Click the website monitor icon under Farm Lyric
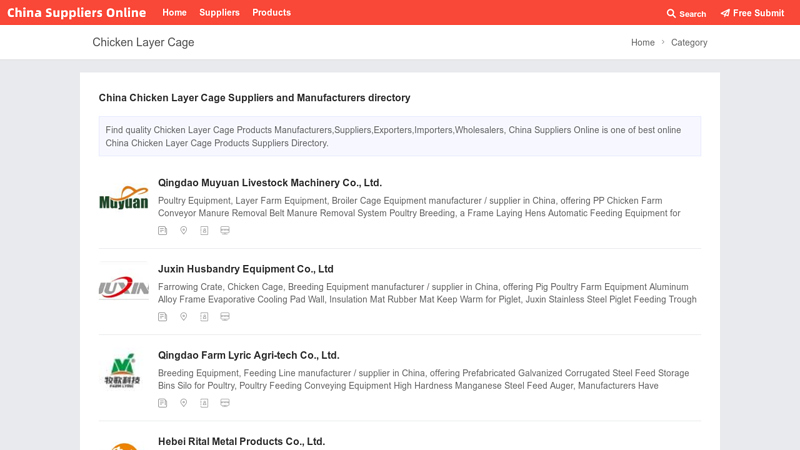This screenshot has width=800, height=450. pos(225,403)
